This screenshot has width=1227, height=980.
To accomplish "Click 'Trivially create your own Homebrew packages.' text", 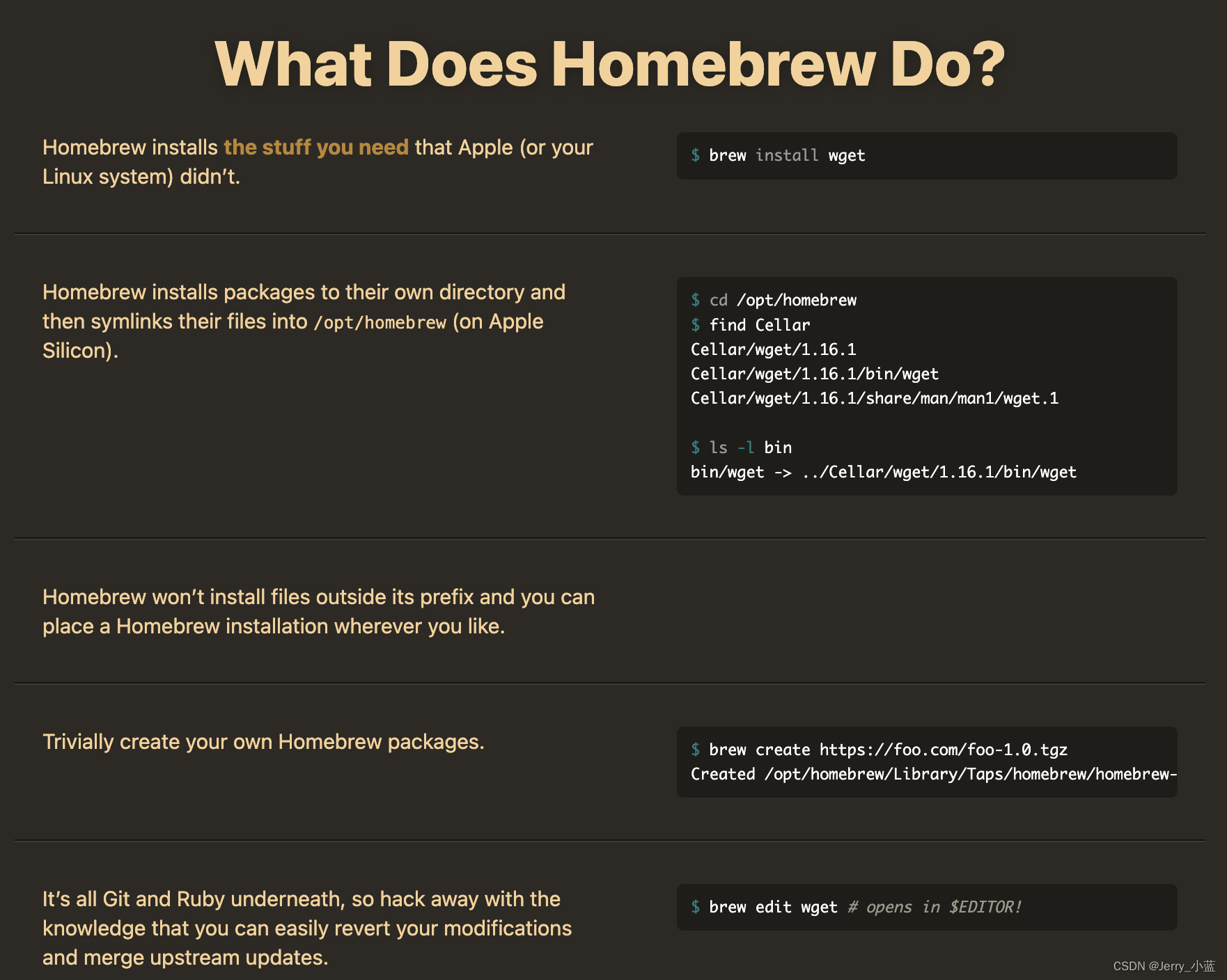I will [263, 742].
